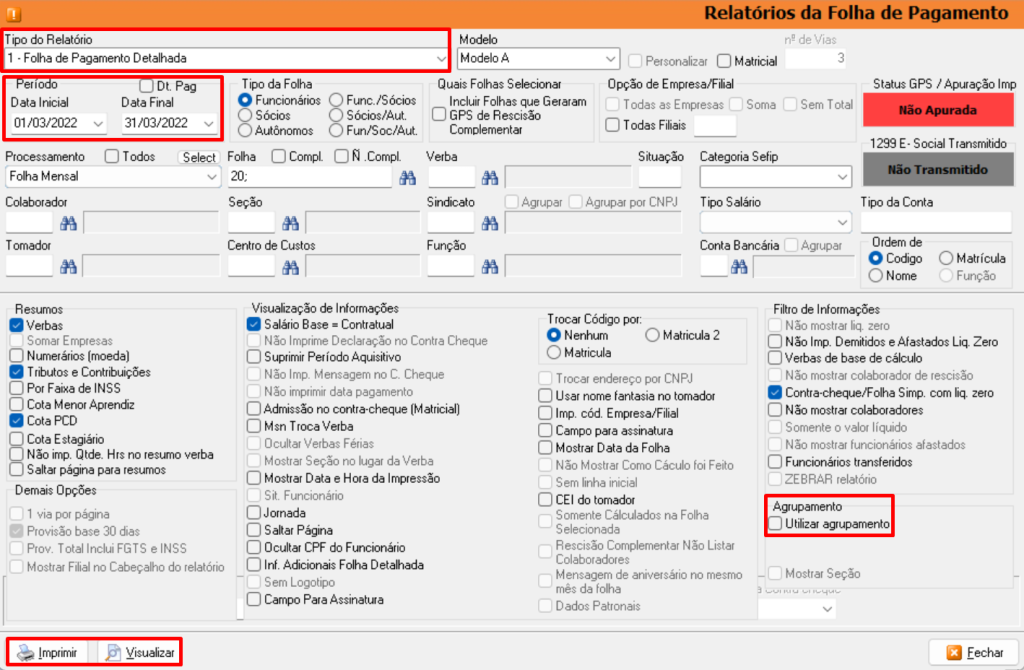Click the Folha input field containing 20;
Viewport: 1024px width, 670px height.
pos(308,177)
